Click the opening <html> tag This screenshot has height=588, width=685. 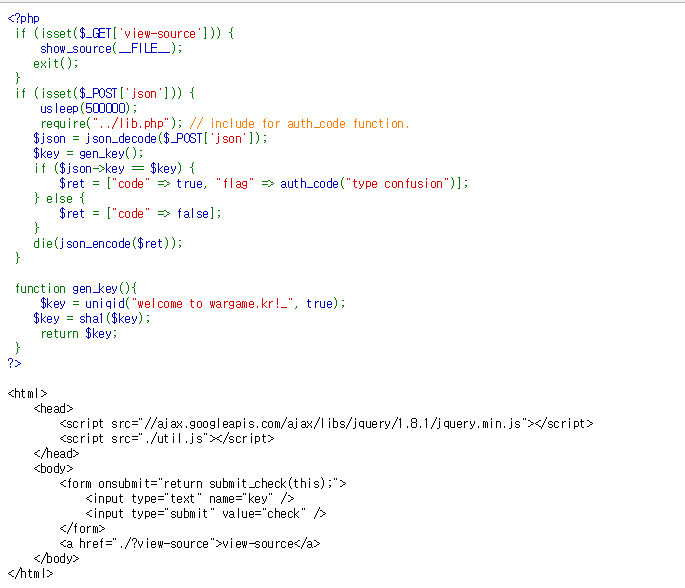tap(28, 394)
